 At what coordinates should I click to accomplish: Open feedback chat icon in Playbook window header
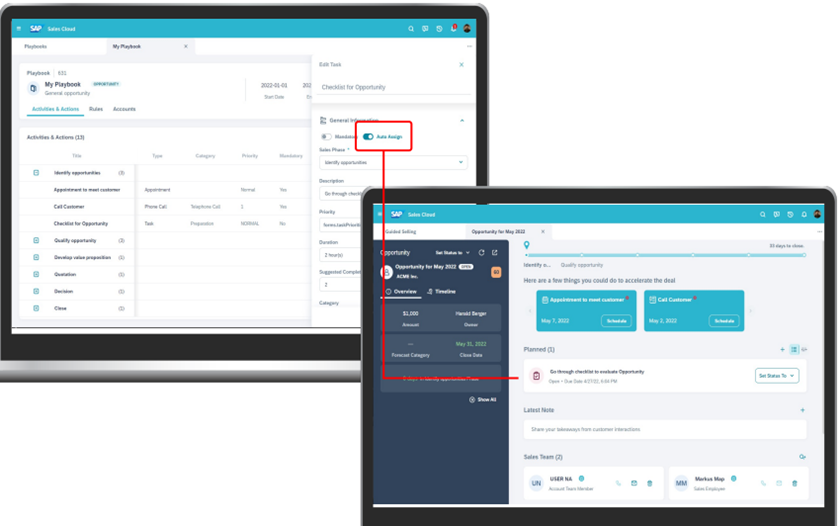425,29
